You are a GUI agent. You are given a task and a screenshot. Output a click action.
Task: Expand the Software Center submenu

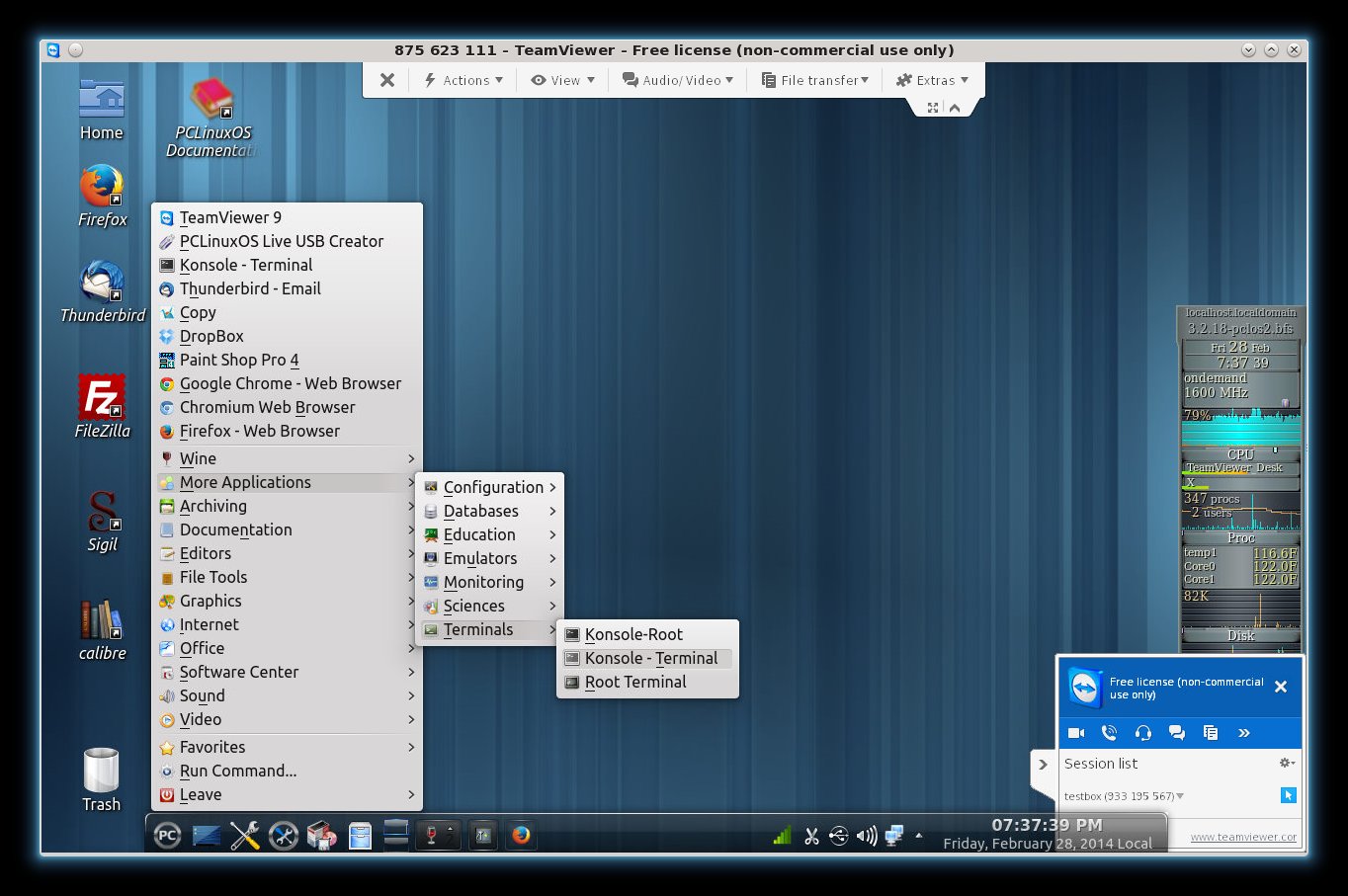(x=287, y=672)
